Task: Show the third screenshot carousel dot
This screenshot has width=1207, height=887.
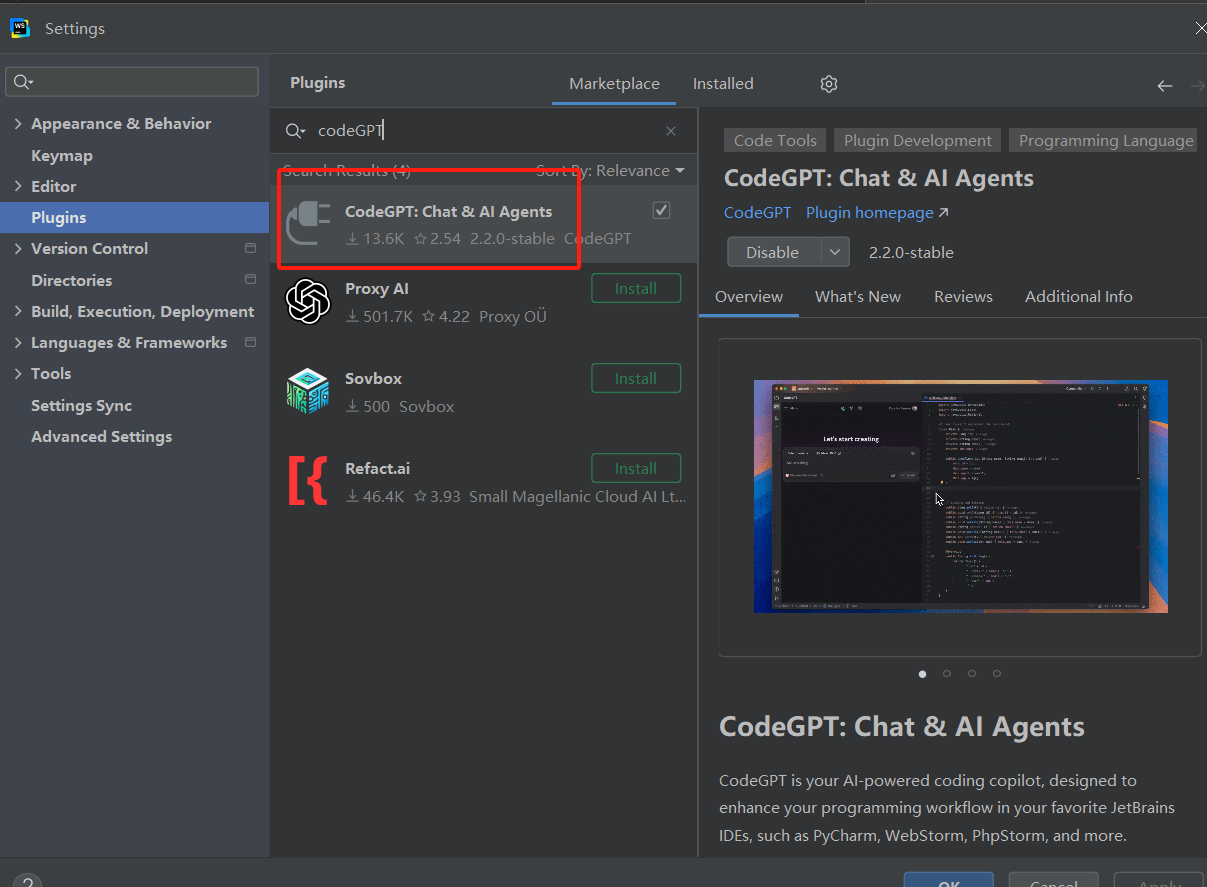Action: click(x=972, y=674)
